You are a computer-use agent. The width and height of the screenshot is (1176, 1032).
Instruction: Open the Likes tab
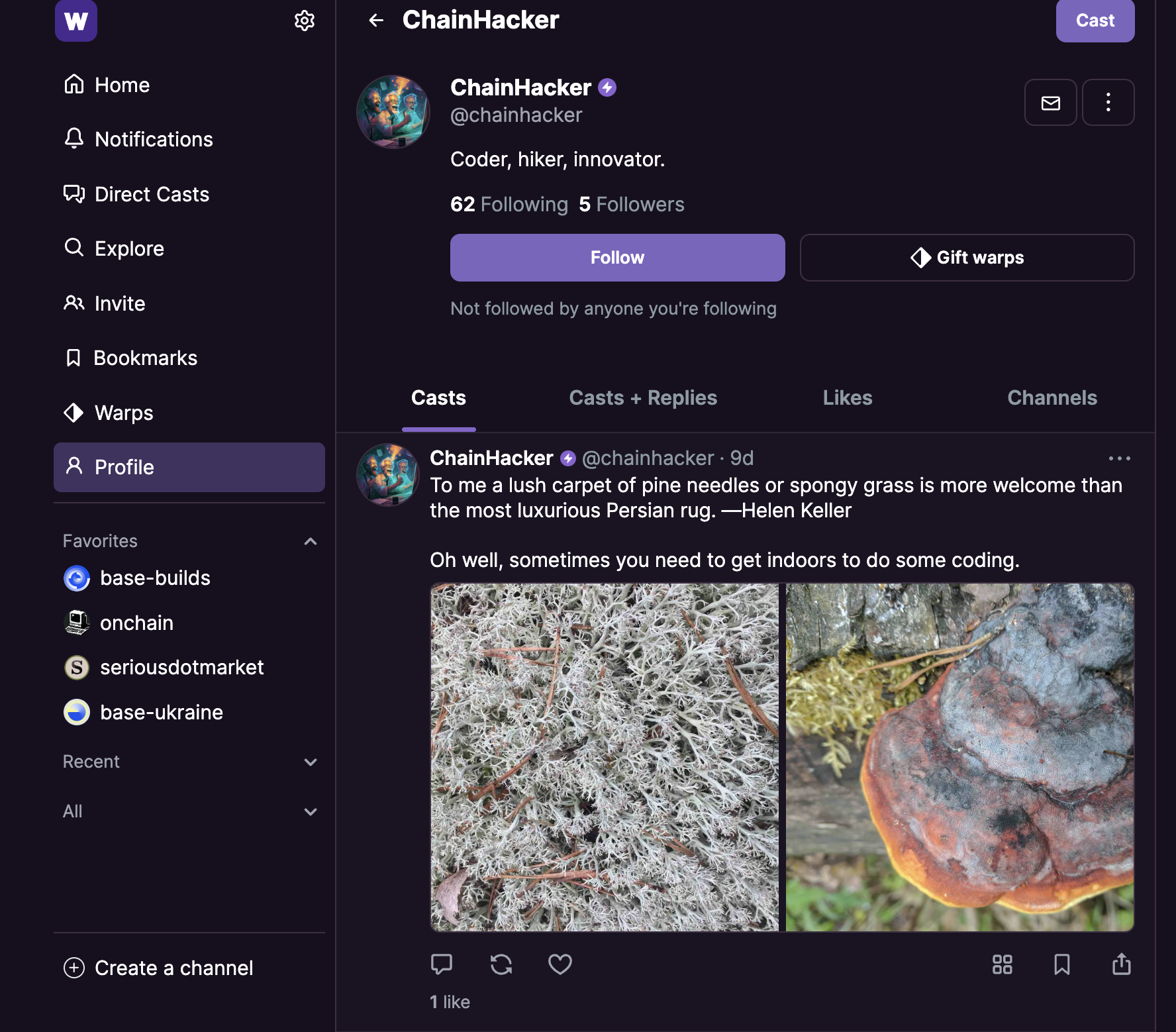pos(848,397)
